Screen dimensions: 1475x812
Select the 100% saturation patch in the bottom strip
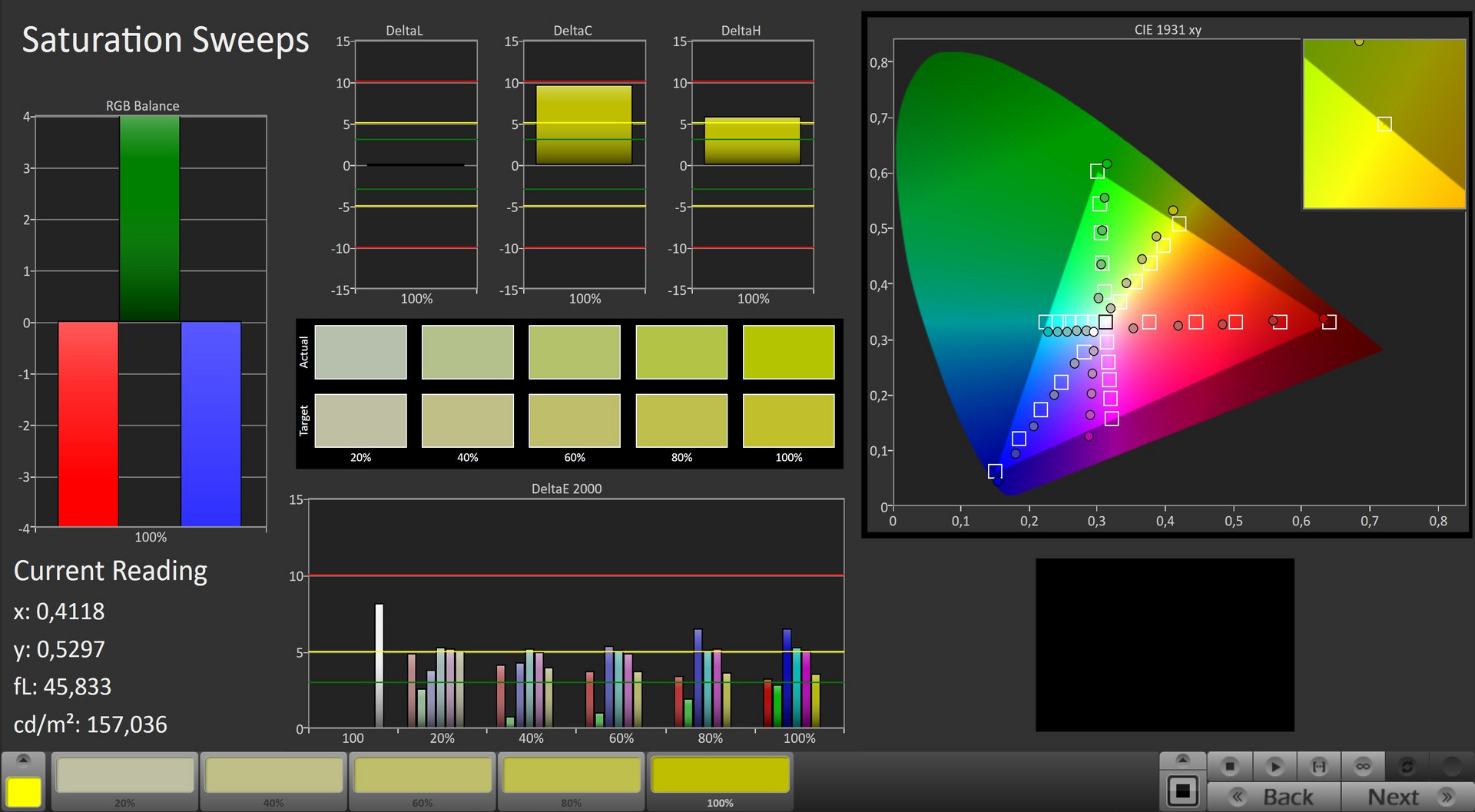(x=720, y=781)
